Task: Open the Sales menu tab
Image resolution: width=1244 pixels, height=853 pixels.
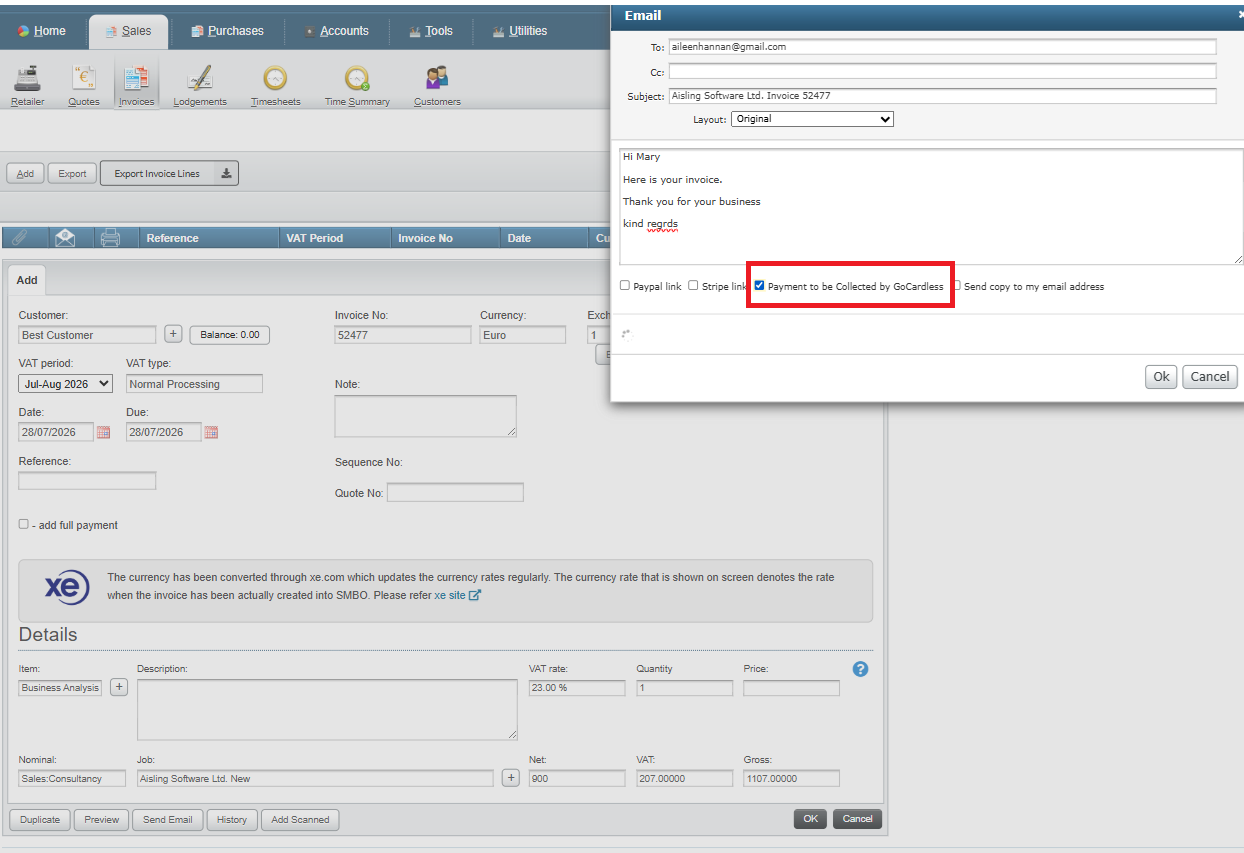Action: [129, 31]
